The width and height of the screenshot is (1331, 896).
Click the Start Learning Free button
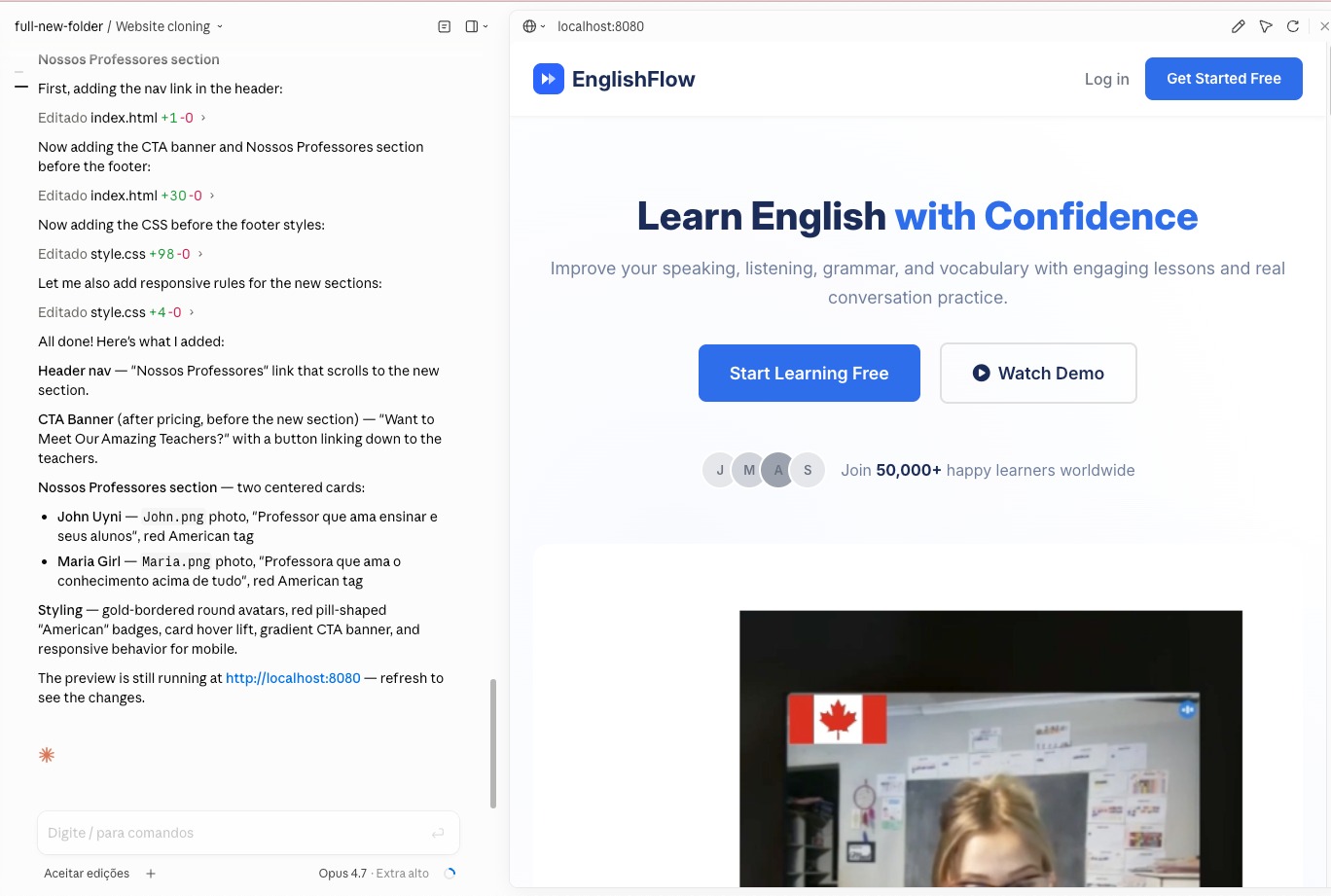click(x=809, y=373)
